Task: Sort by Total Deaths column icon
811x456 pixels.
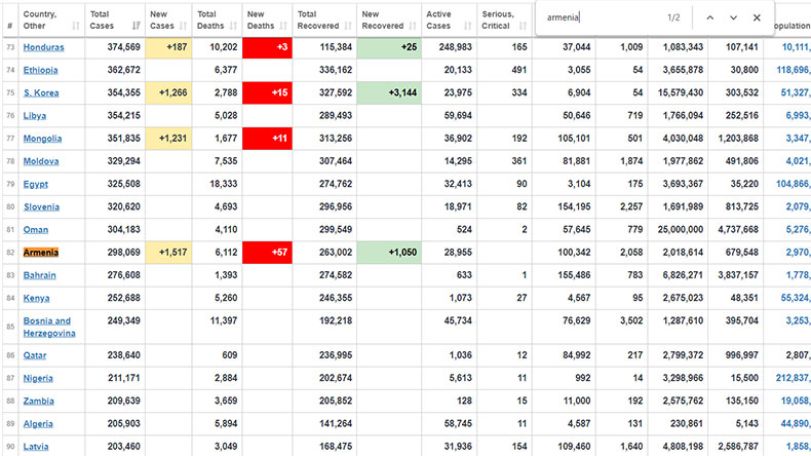Action: coord(233,26)
